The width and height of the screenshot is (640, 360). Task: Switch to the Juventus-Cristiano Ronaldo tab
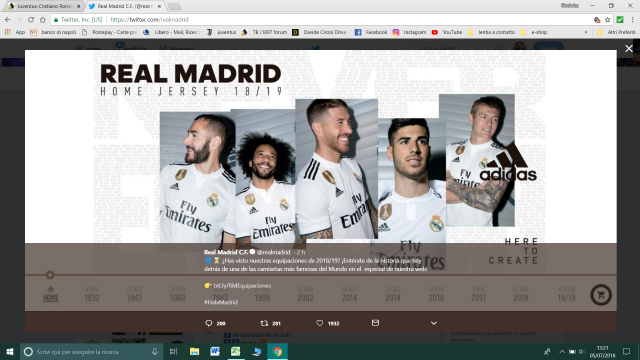click(x=43, y=6)
